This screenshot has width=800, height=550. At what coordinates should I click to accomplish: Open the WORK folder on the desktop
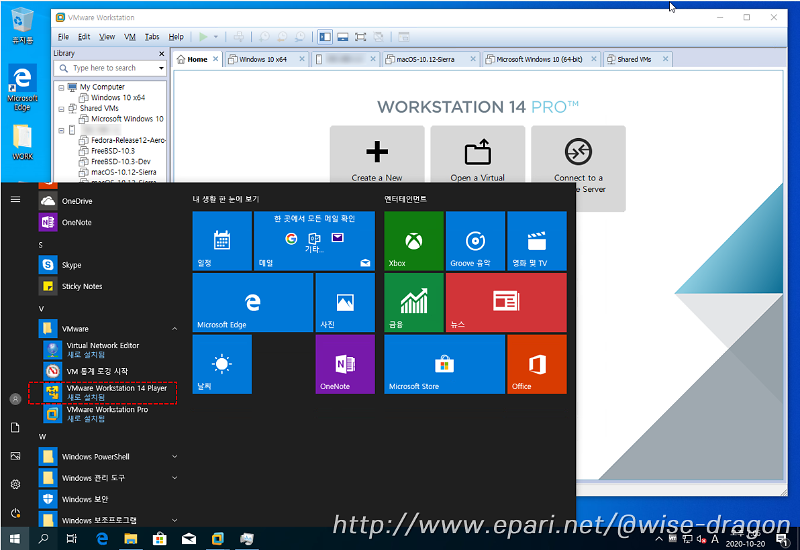pyautogui.click(x=22, y=143)
